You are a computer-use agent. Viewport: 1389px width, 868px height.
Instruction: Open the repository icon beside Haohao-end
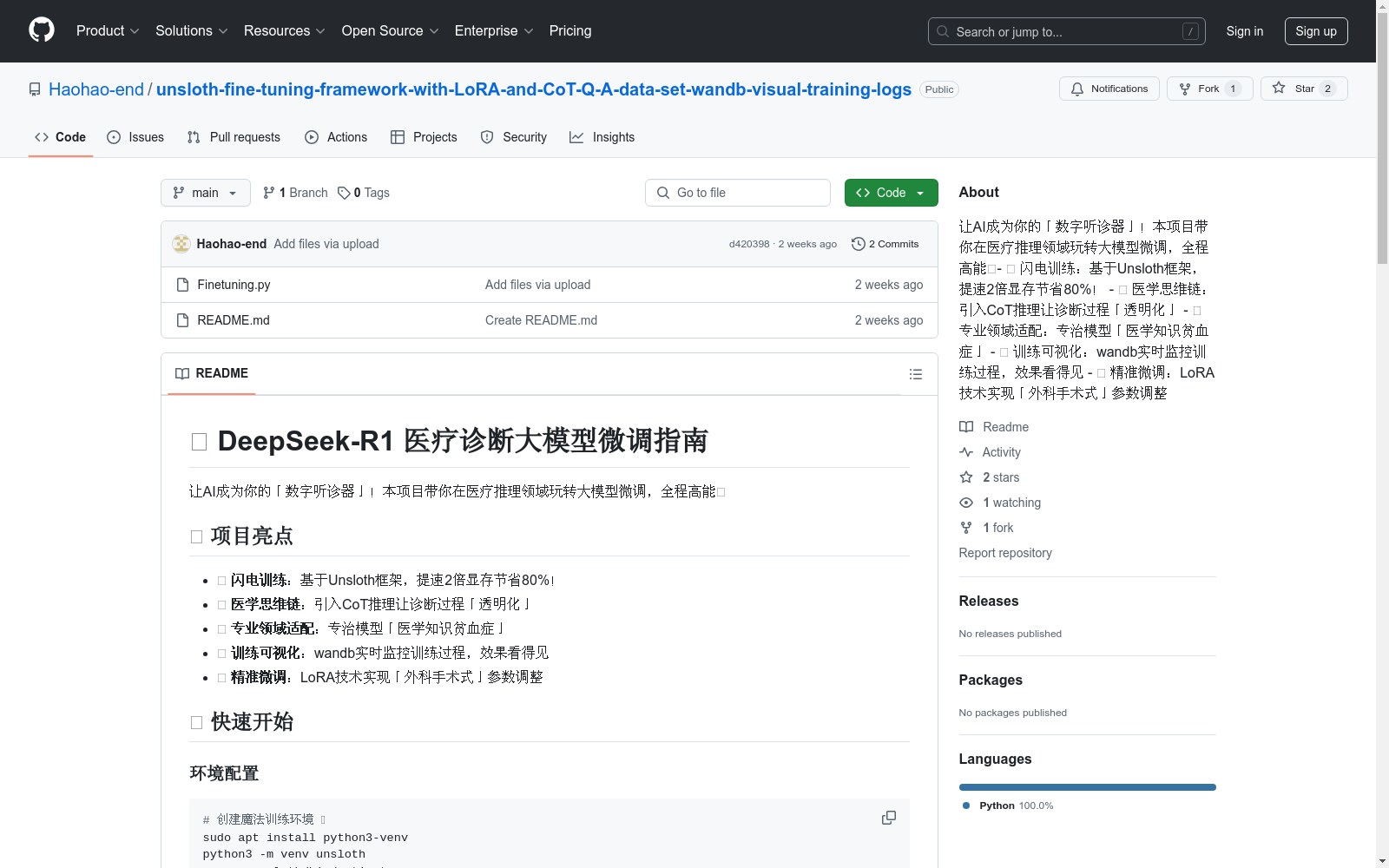tap(35, 89)
